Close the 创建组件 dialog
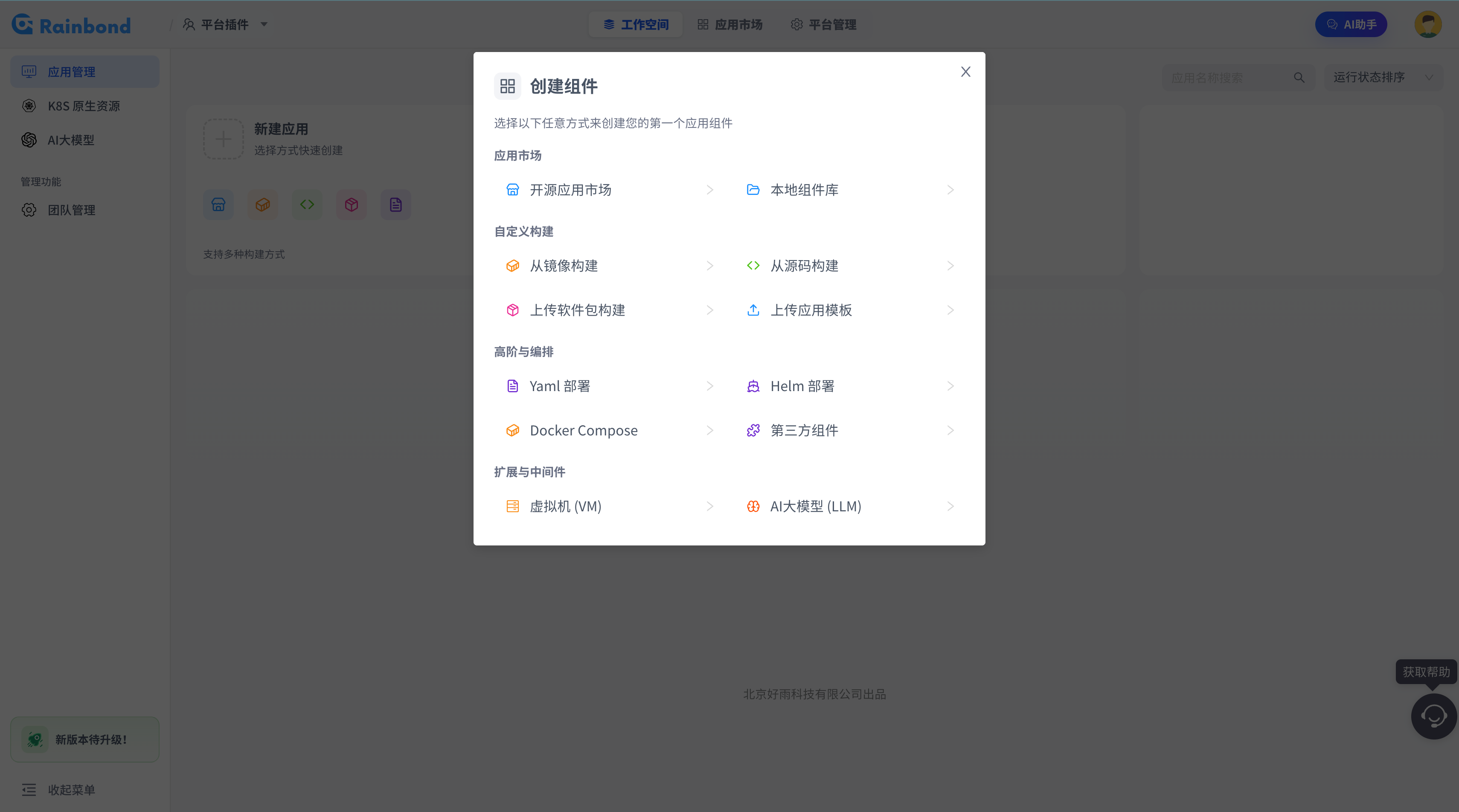1459x812 pixels. tap(966, 72)
